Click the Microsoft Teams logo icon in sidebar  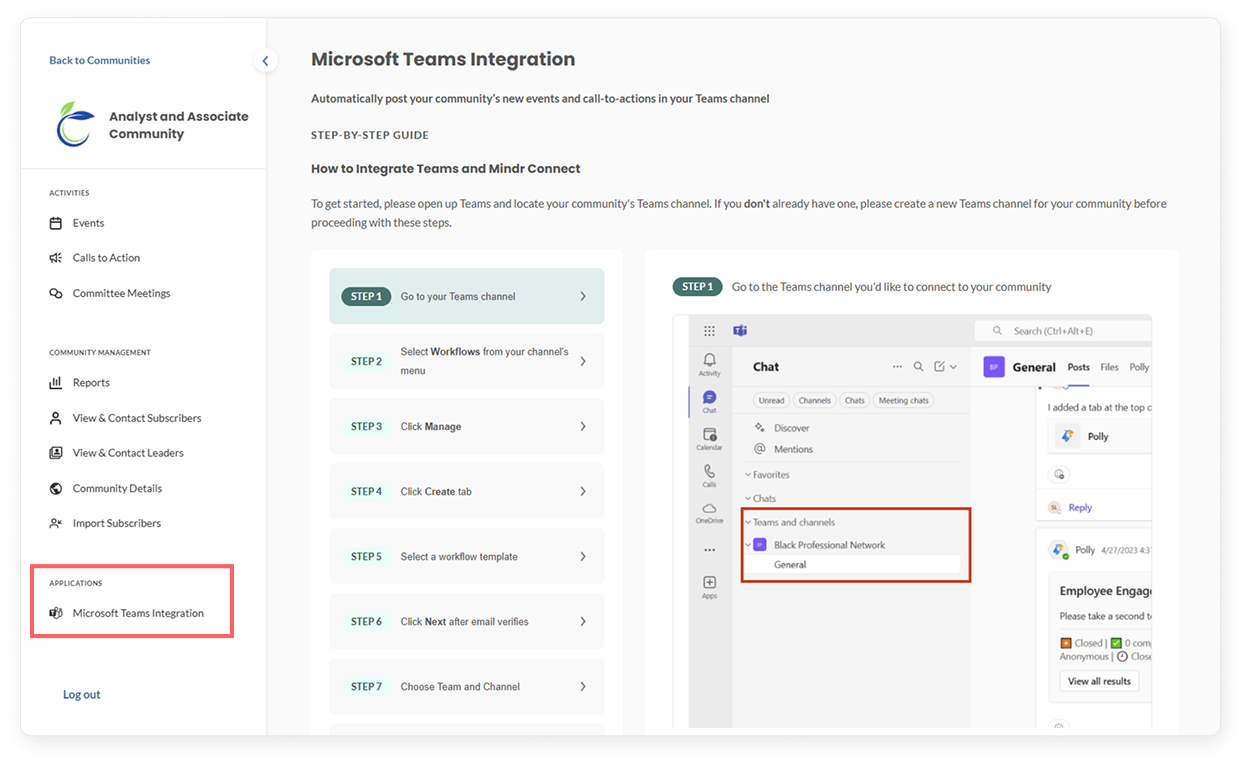56,613
